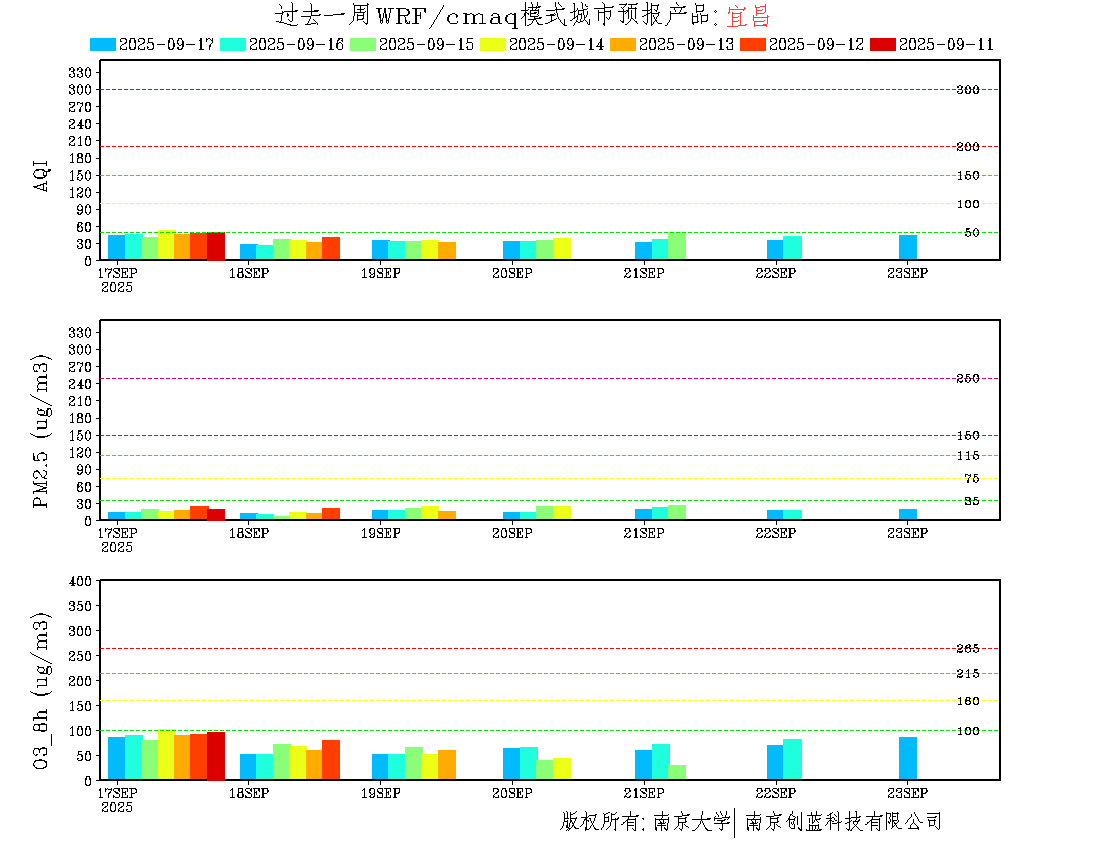
Task: Click the O3_8h (ug/m3) axis label
Action: pos(41,691)
